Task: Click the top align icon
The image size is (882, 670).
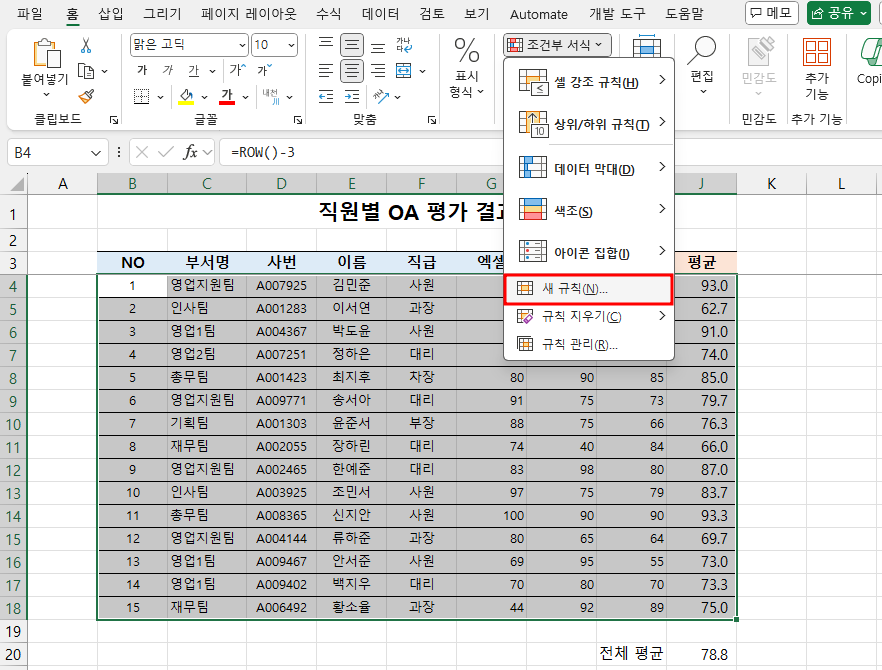Action: tap(326, 45)
